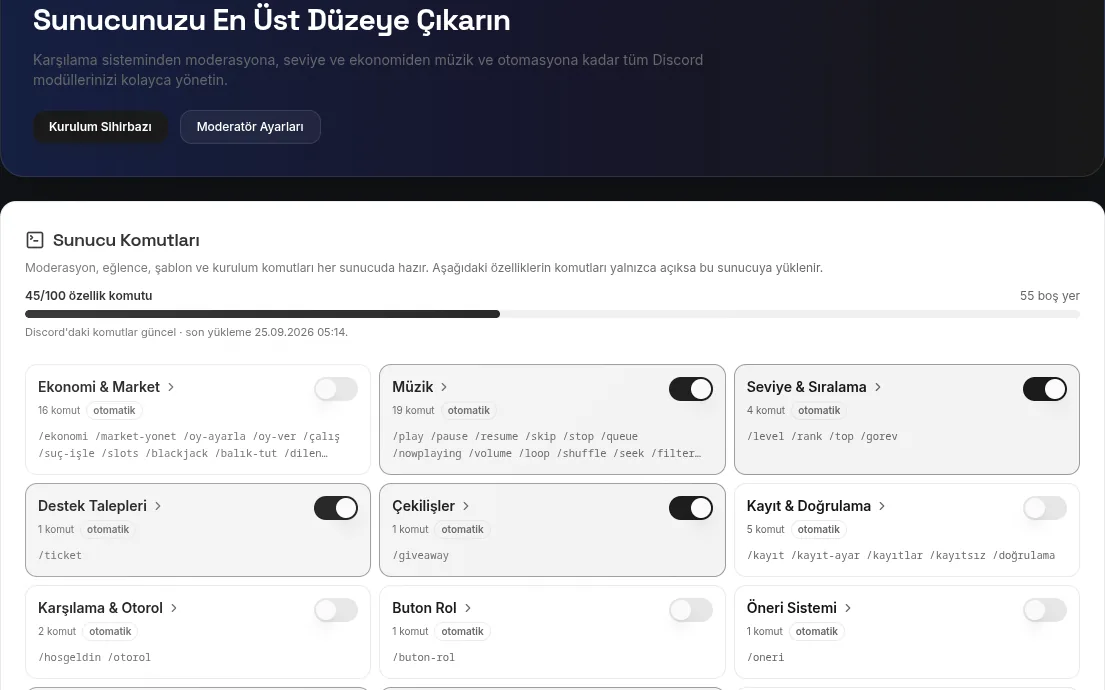The width and height of the screenshot is (1105, 690).
Task: Click the '5 komut' count label
Action: [x=765, y=529]
